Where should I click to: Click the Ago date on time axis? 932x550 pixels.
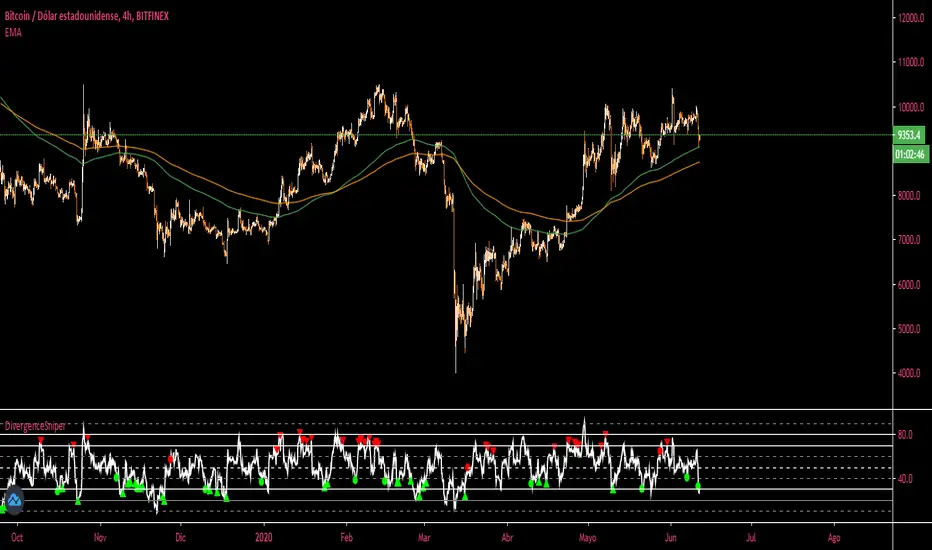click(x=834, y=538)
